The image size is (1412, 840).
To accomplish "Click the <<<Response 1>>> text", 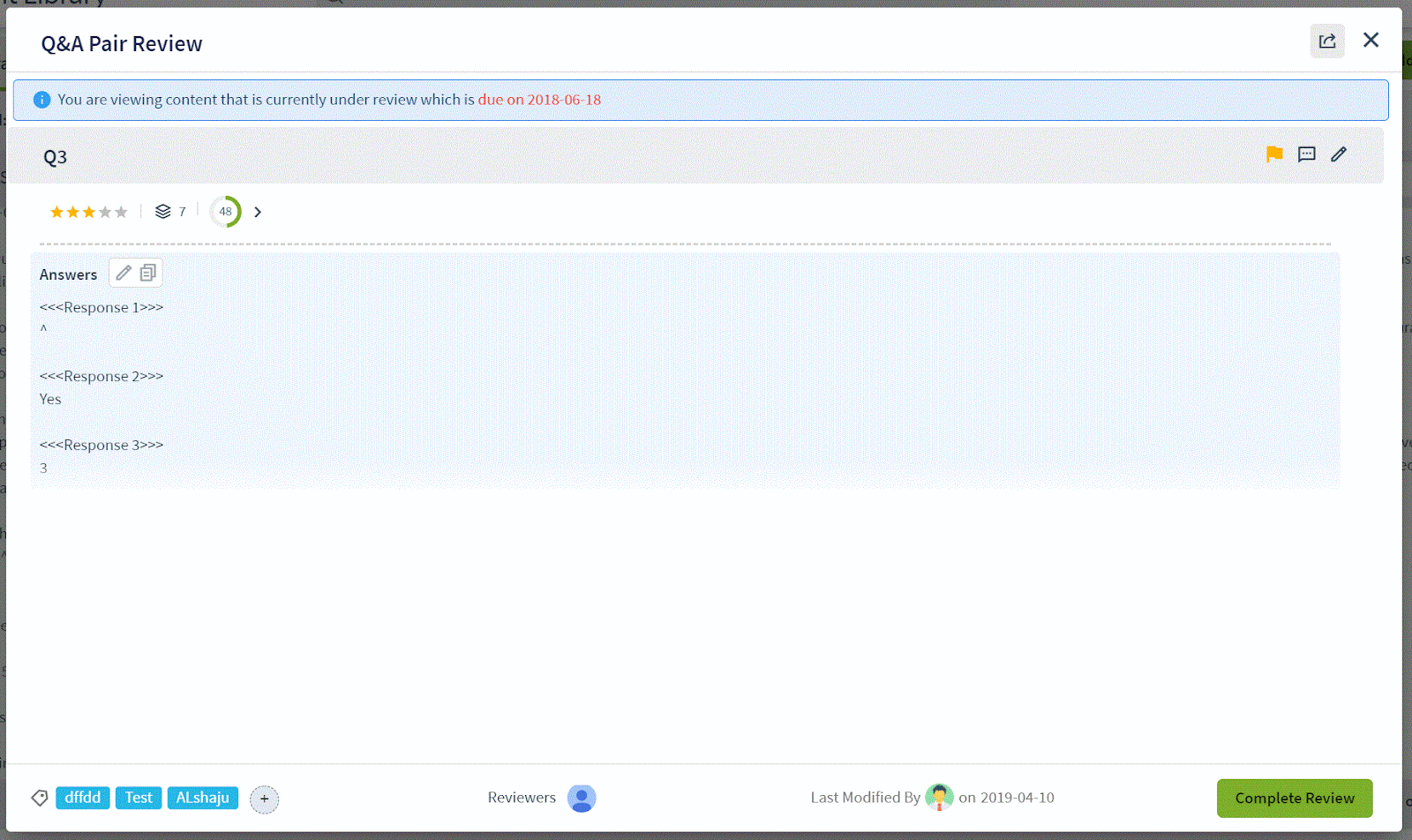I will pyautogui.click(x=101, y=307).
